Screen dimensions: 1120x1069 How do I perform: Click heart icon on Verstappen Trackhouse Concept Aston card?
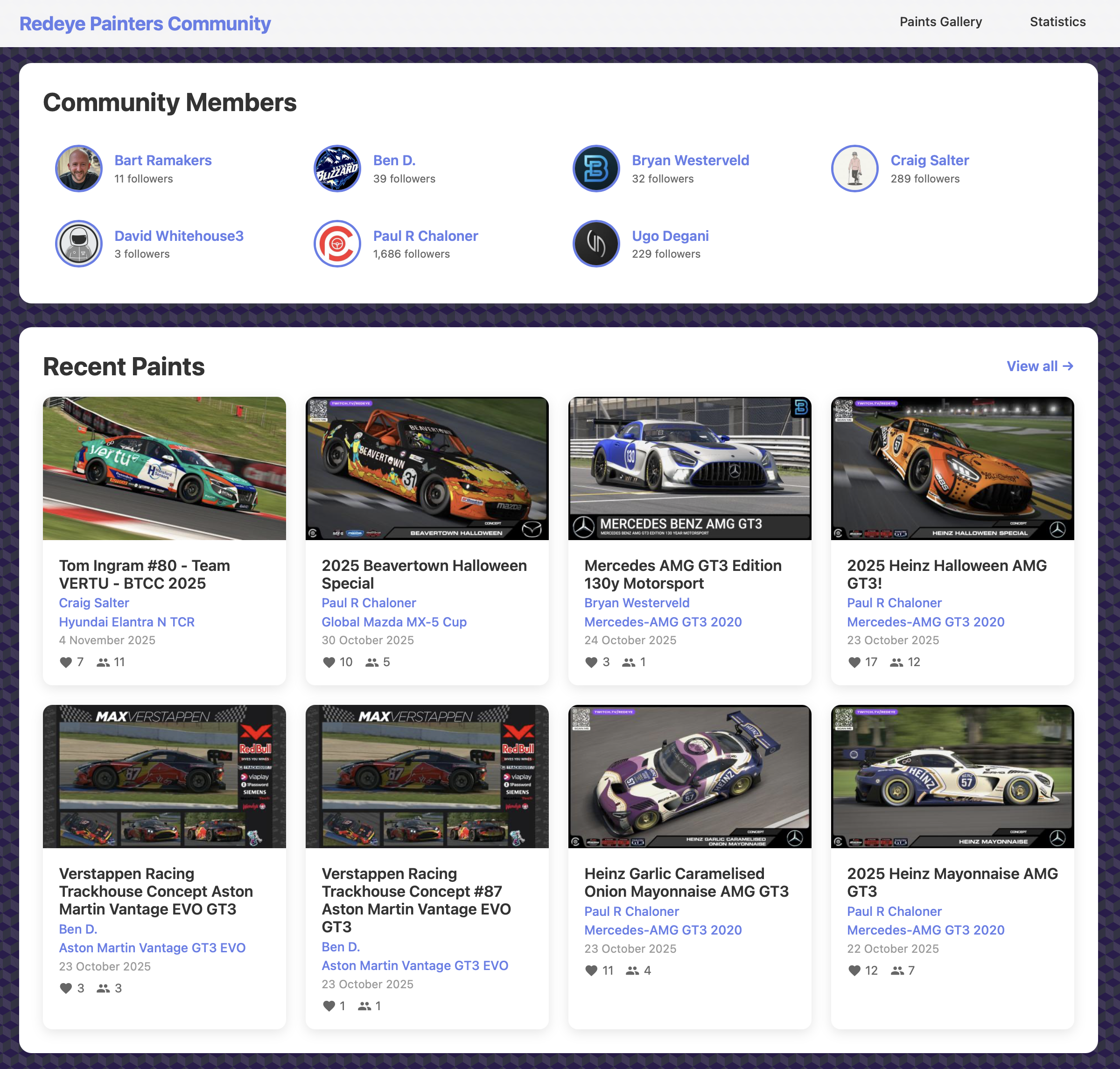66,988
